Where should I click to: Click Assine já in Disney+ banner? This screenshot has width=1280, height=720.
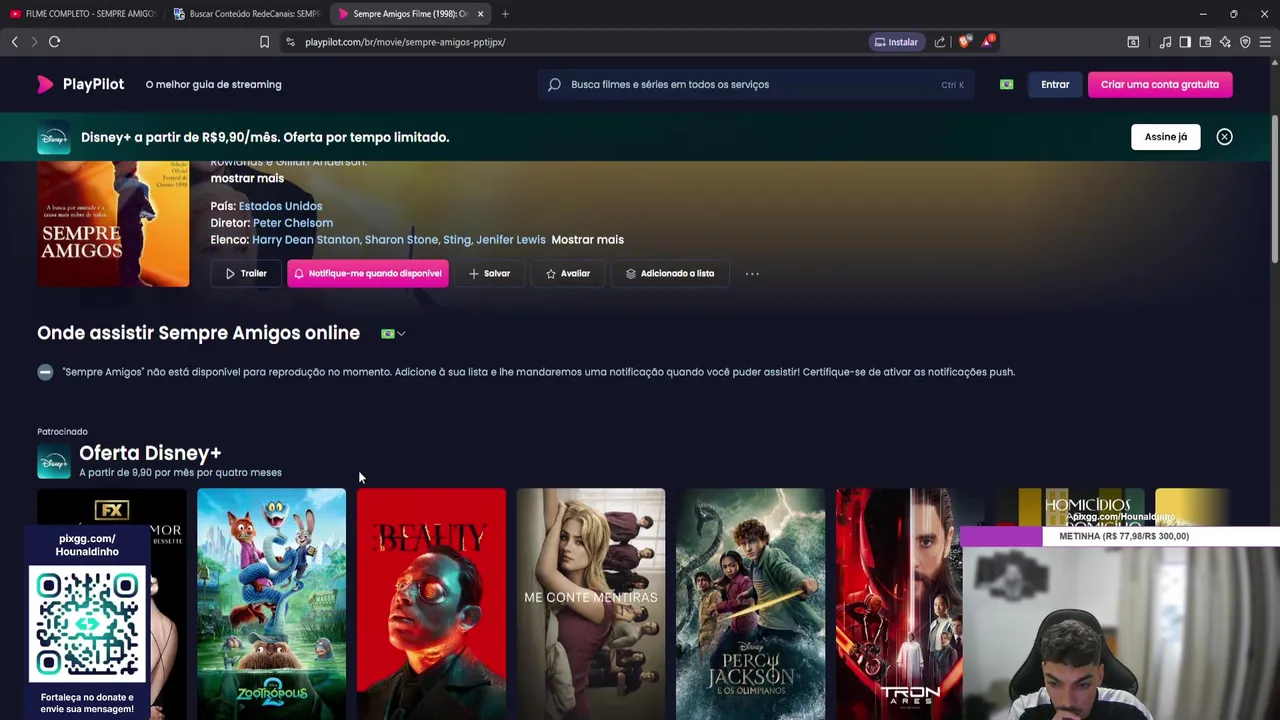tap(1166, 137)
